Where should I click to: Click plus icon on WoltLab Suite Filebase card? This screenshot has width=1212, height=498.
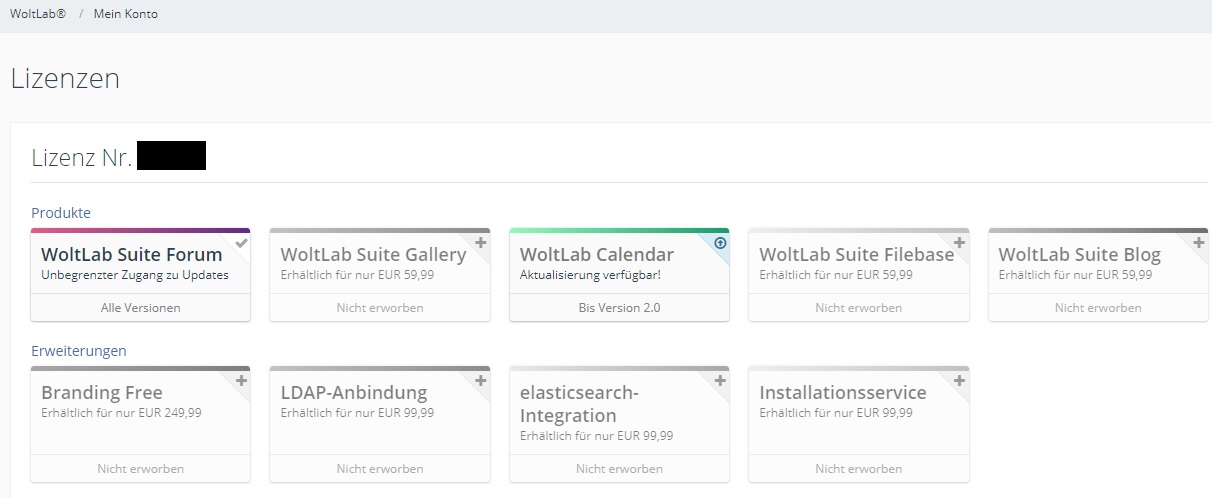(960, 242)
